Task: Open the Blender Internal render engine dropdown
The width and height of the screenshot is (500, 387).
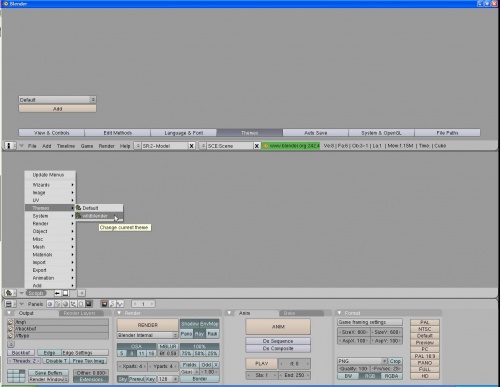Action: click(x=147, y=335)
